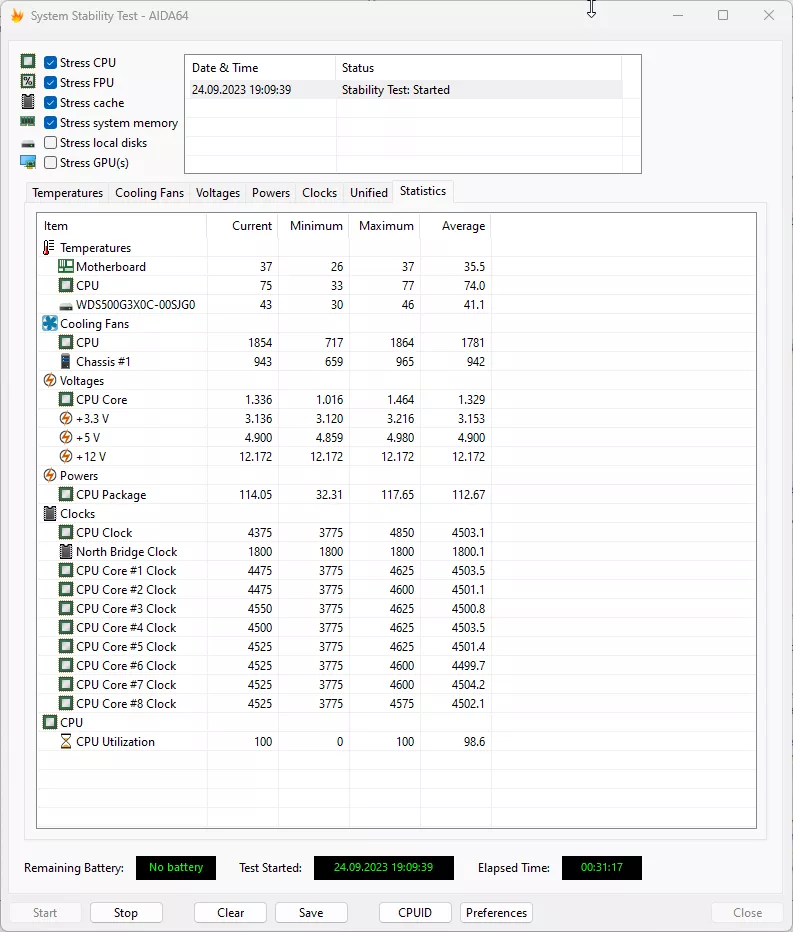Image resolution: width=793 pixels, height=932 pixels.
Task: Switch to the Unified tab
Action: pos(369,193)
